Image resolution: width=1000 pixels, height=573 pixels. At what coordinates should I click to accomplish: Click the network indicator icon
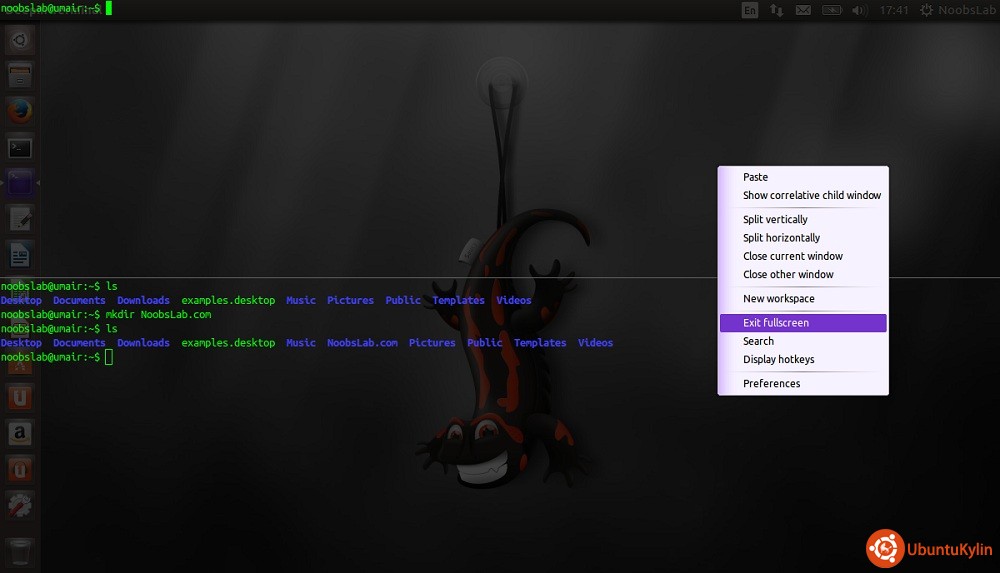(776, 10)
